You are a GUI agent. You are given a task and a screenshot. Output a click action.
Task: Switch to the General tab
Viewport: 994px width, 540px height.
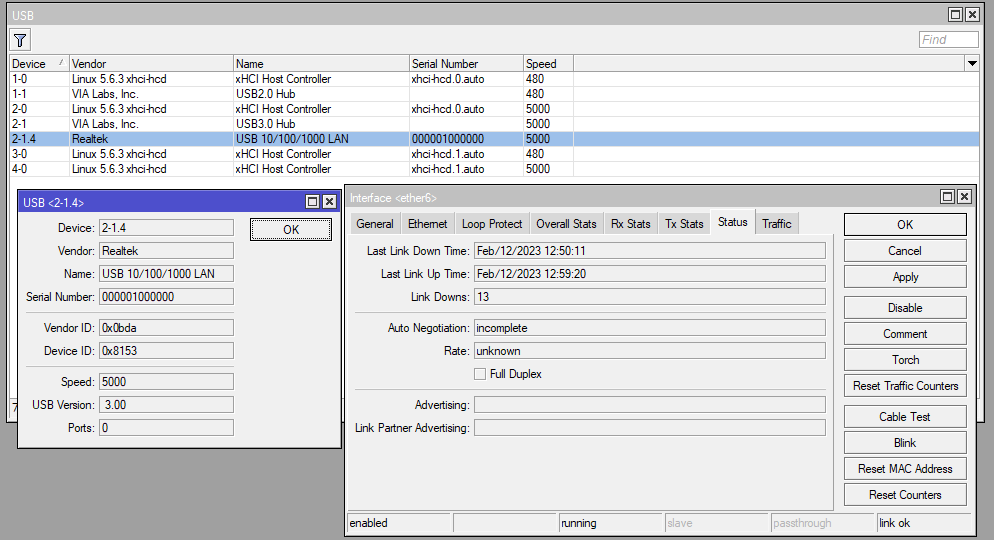375,224
